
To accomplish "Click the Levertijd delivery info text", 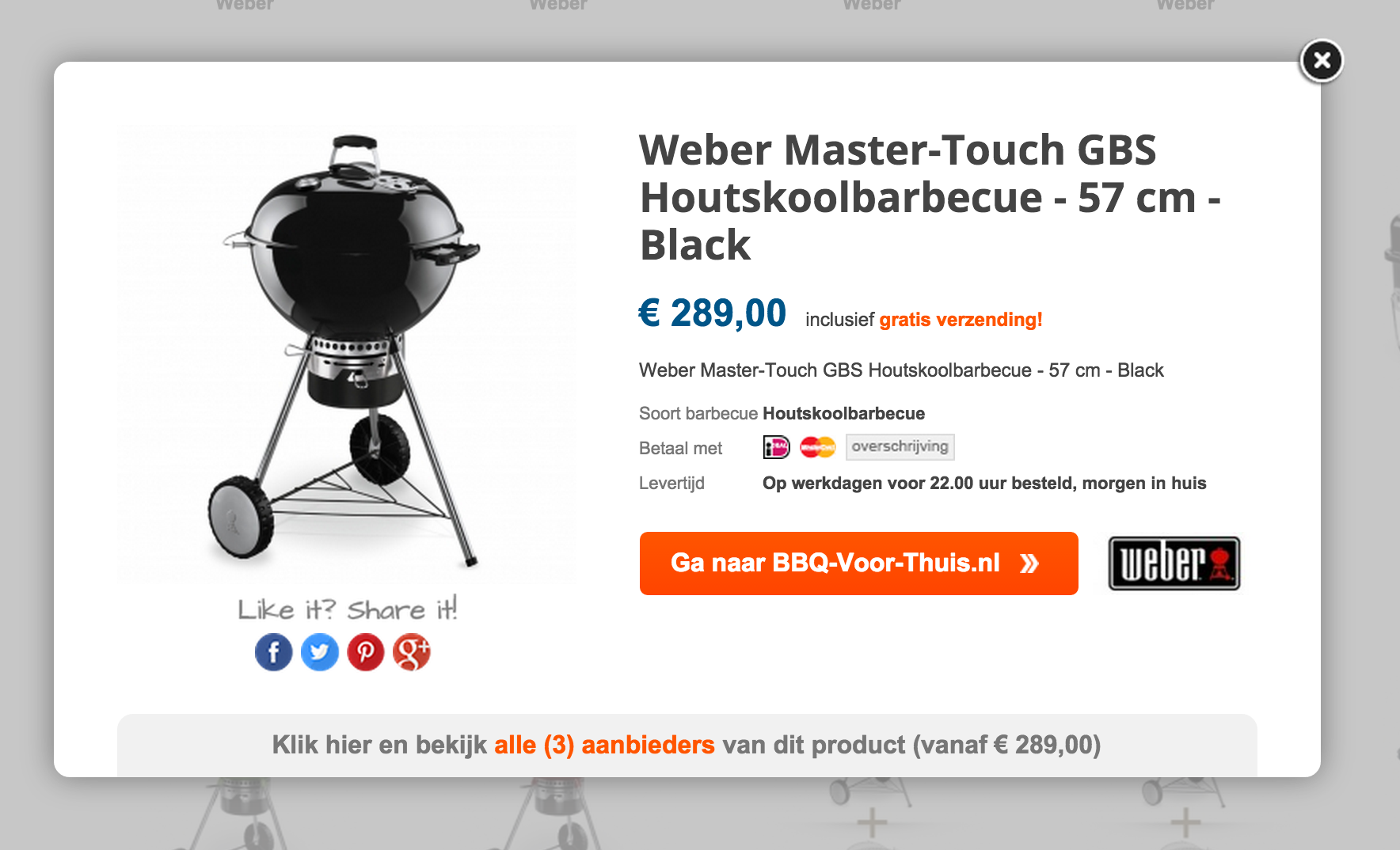I will click(984, 483).
